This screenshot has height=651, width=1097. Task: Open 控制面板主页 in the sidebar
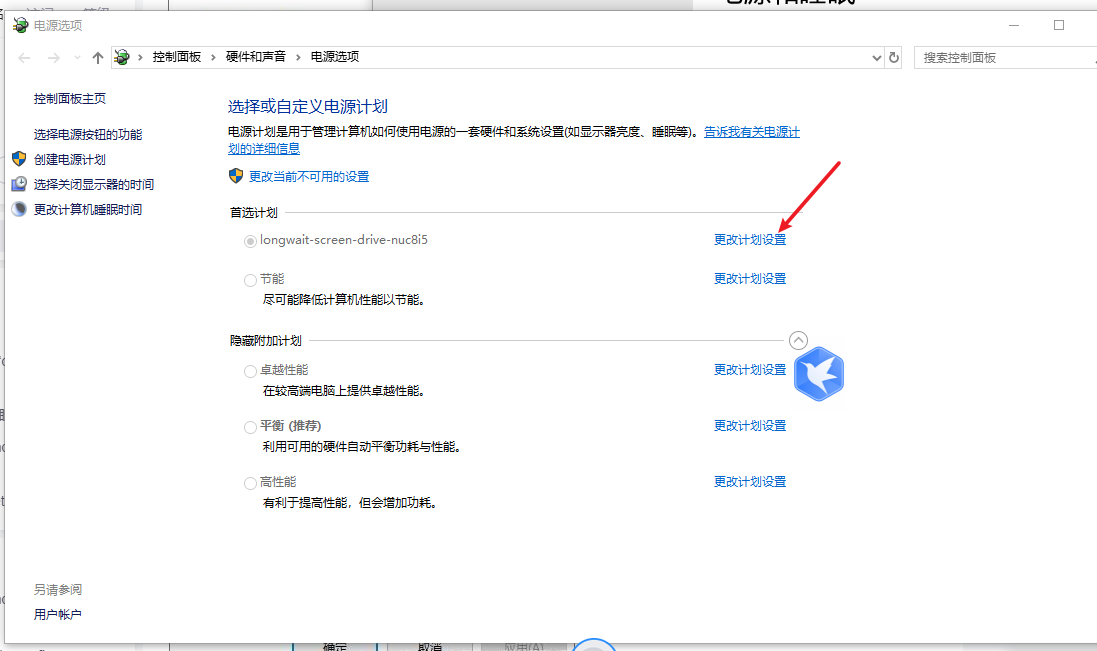(x=70, y=99)
